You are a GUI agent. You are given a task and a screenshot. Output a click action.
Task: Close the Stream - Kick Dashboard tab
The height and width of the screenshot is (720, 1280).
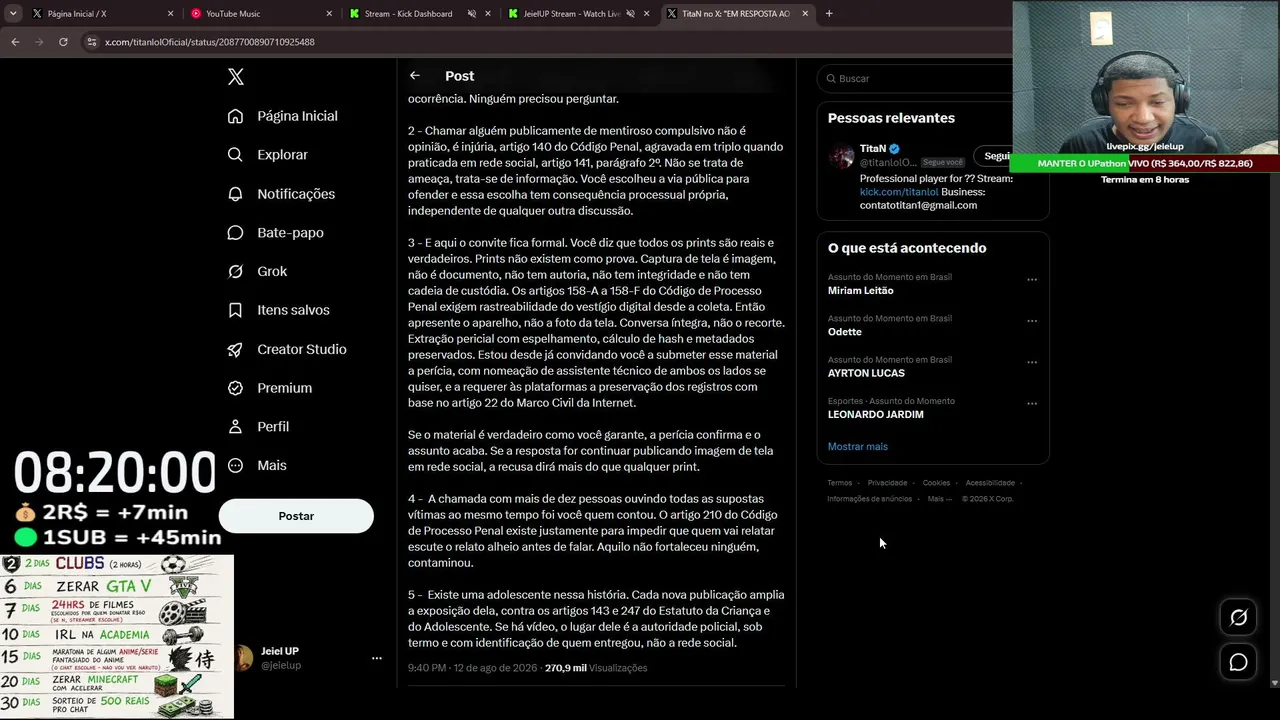click(487, 14)
